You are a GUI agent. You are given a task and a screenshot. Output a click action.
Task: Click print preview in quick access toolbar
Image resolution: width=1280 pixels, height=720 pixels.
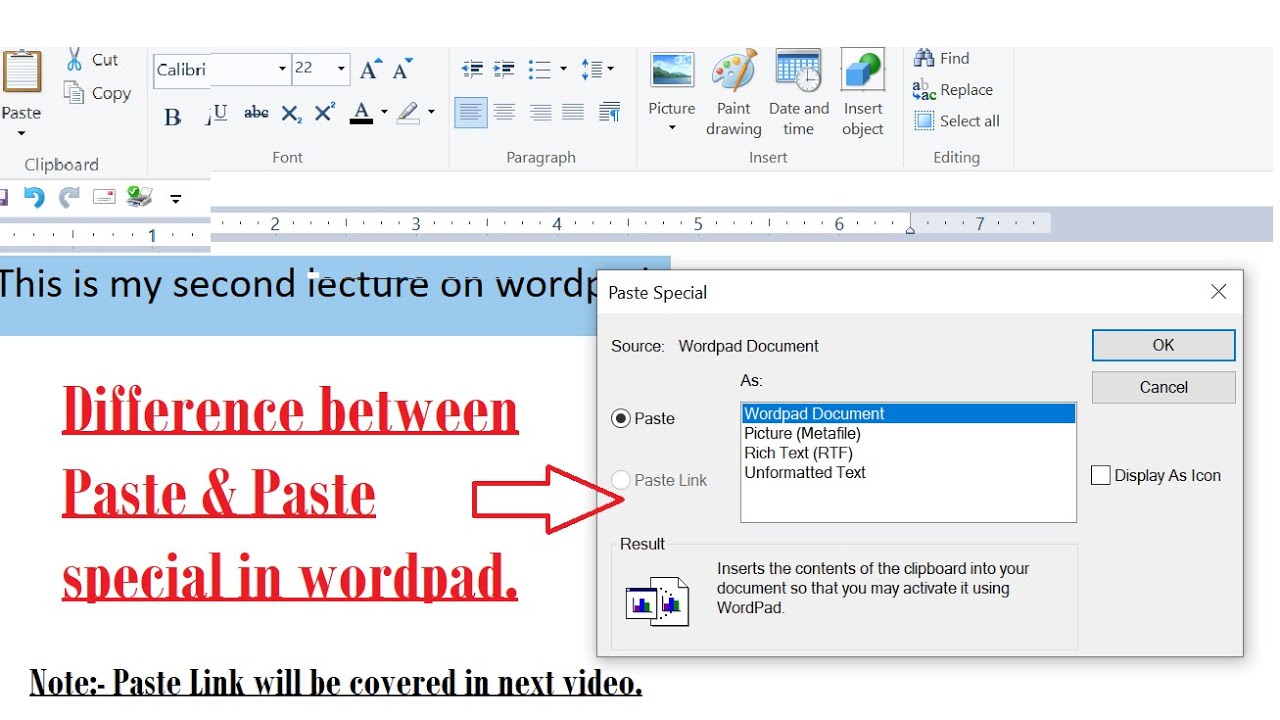click(139, 197)
